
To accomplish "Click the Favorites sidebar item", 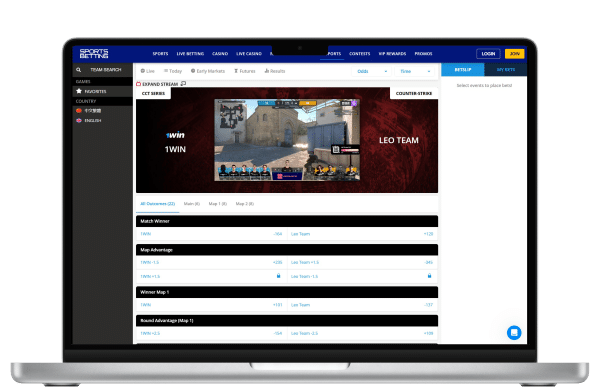I will pyautogui.click(x=103, y=91).
